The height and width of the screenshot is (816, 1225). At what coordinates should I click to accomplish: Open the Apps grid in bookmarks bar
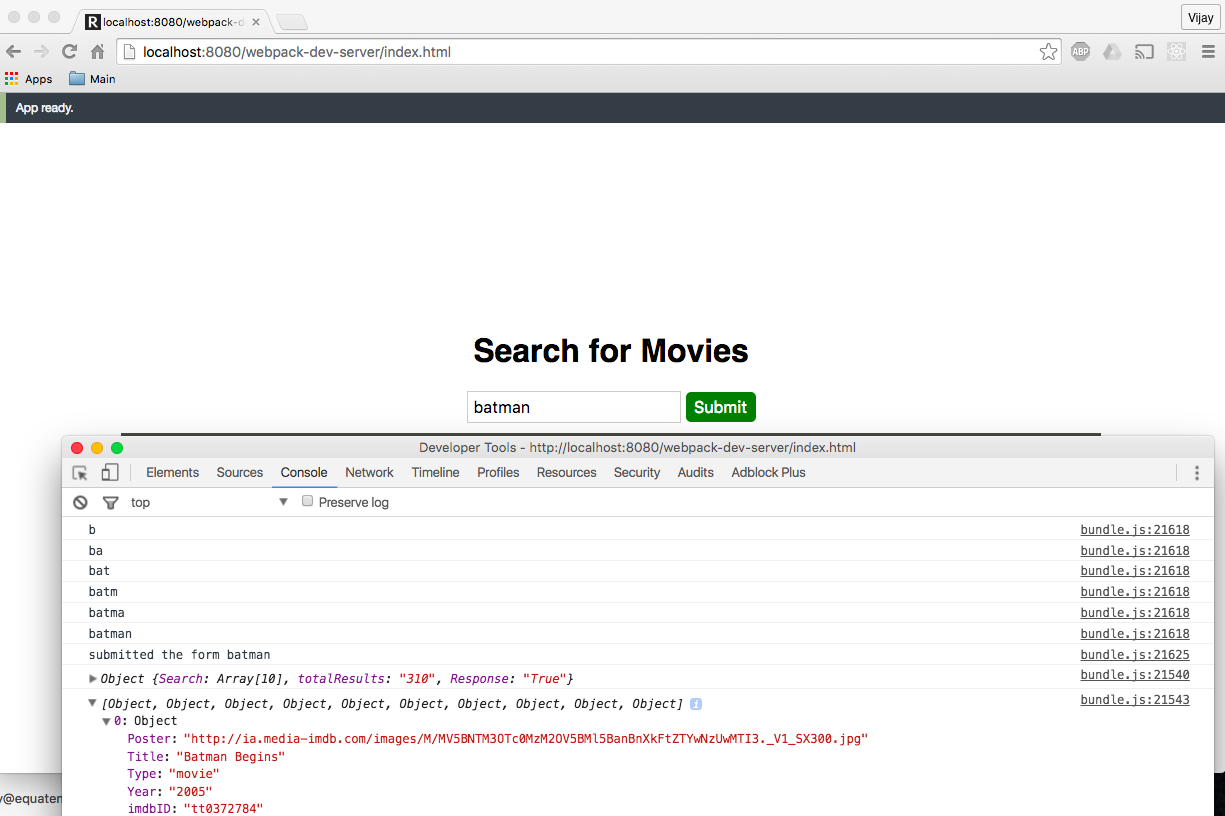point(28,79)
